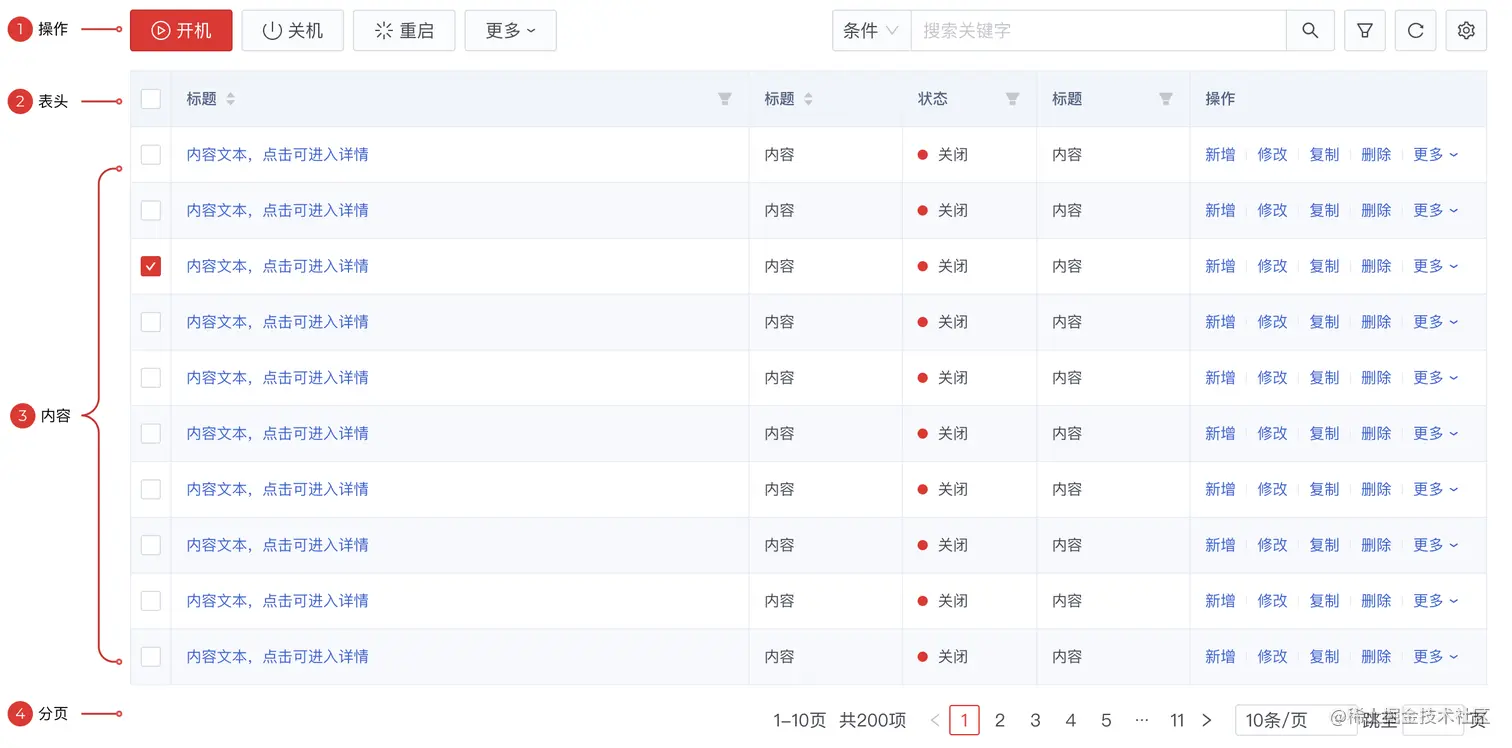
Task: Click 新增 in the last data row
Action: [1220, 657]
